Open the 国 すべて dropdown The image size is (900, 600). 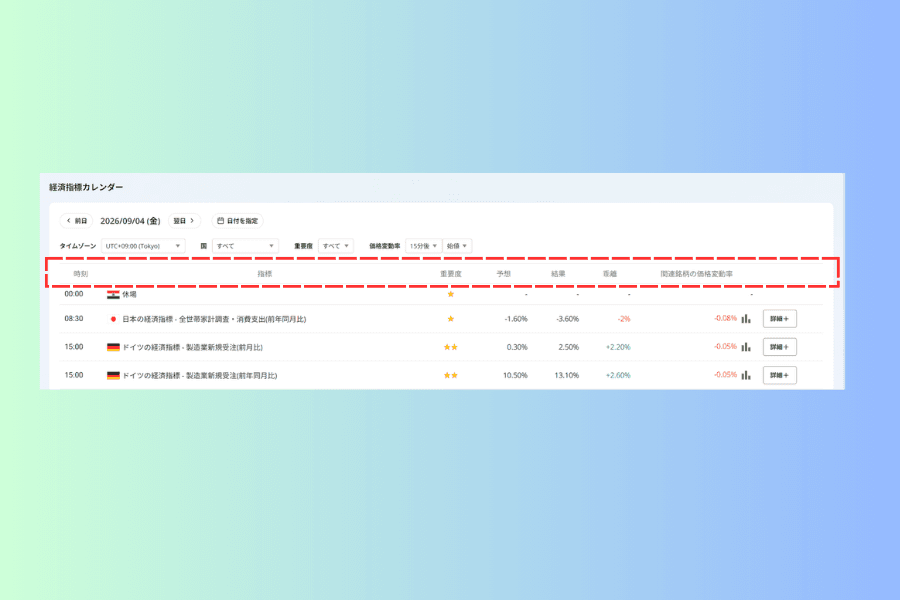(x=245, y=246)
